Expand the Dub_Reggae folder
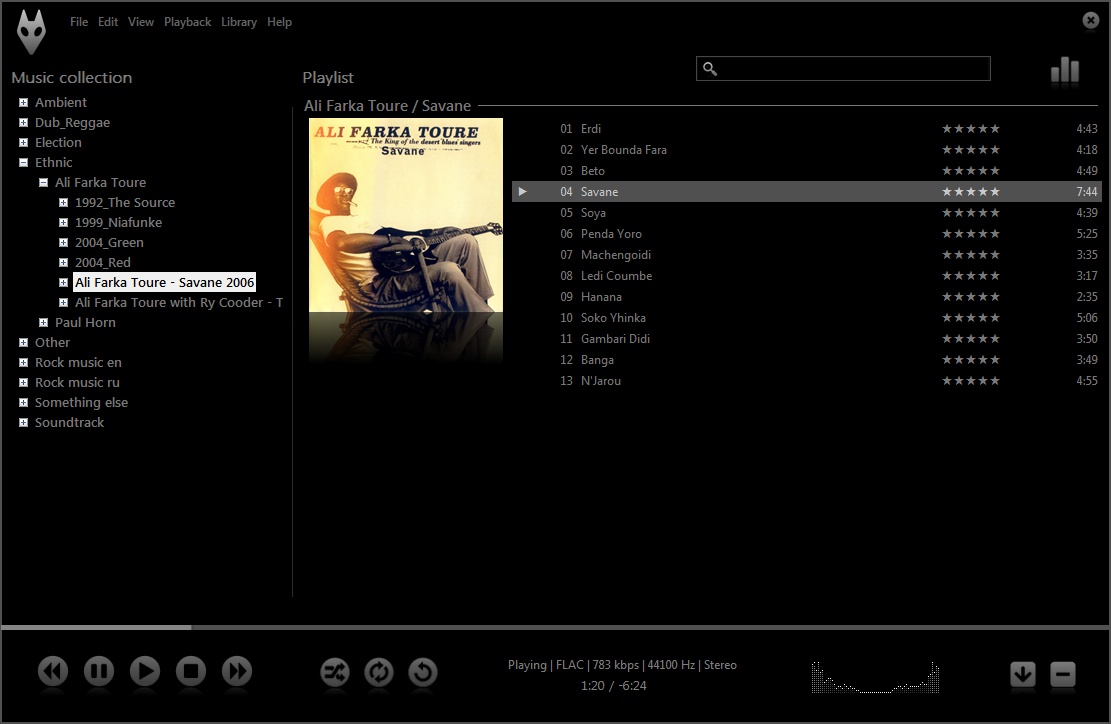 point(23,123)
